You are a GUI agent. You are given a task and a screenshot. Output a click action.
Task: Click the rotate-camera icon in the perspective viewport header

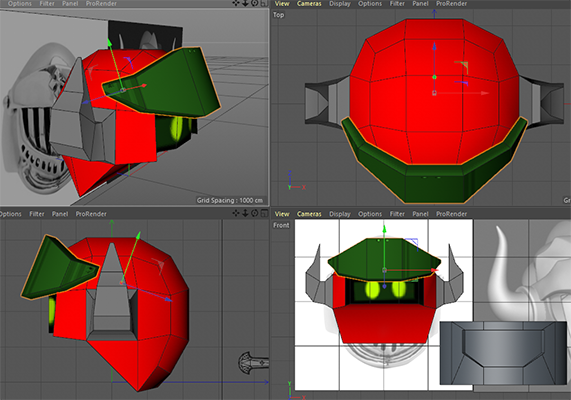tap(255, 3)
